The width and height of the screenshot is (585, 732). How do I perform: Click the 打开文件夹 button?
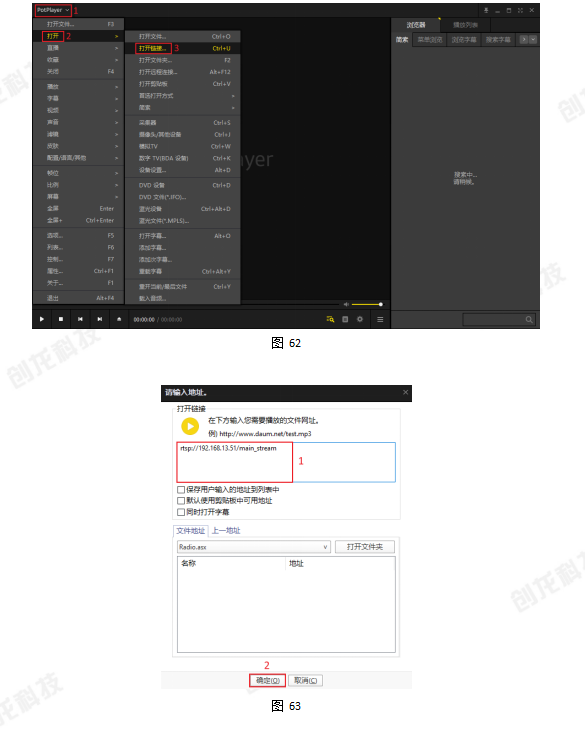pos(365,547)
